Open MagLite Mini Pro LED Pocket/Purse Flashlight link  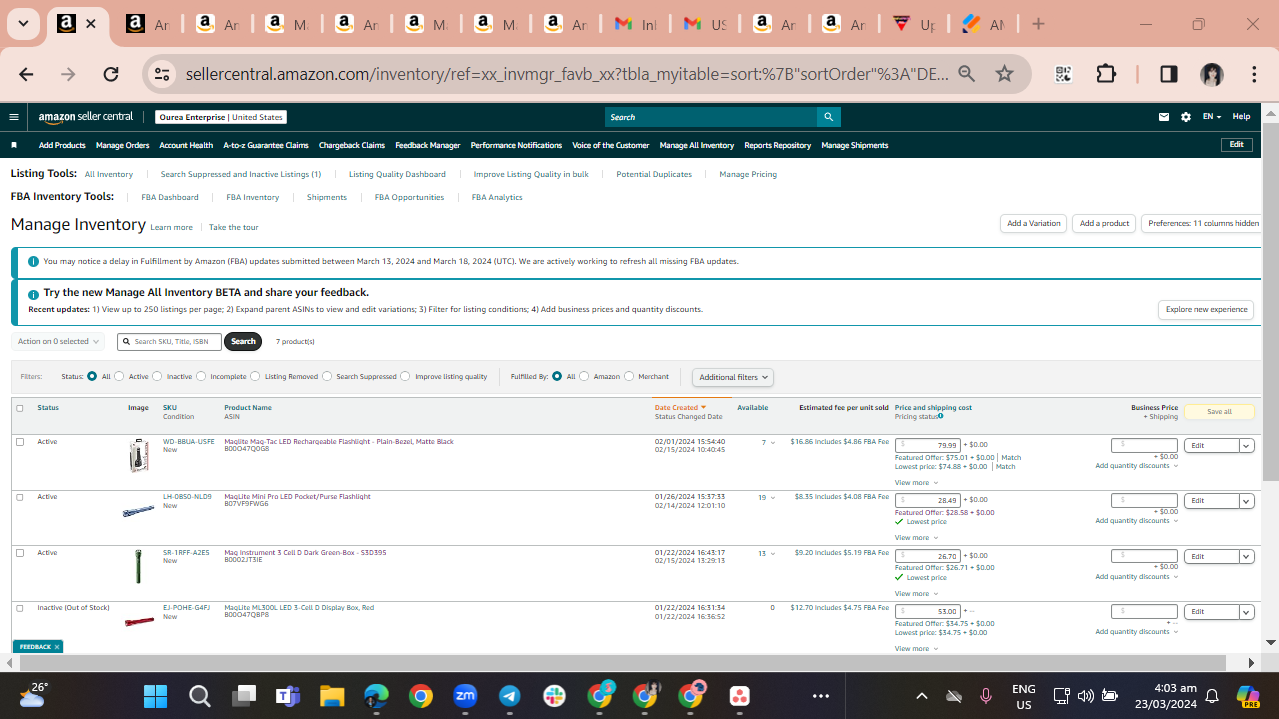point(298,497)
